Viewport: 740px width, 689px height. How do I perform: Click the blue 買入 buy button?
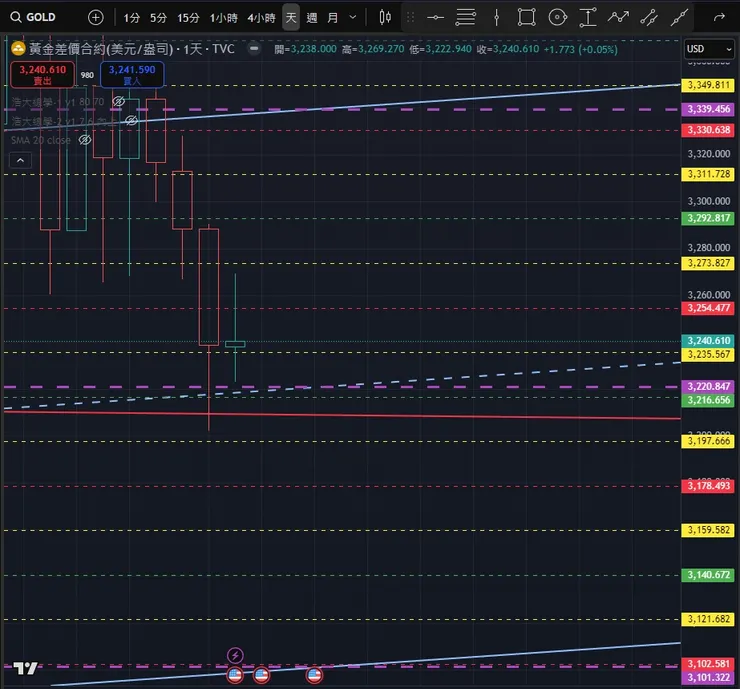[132, 75]
